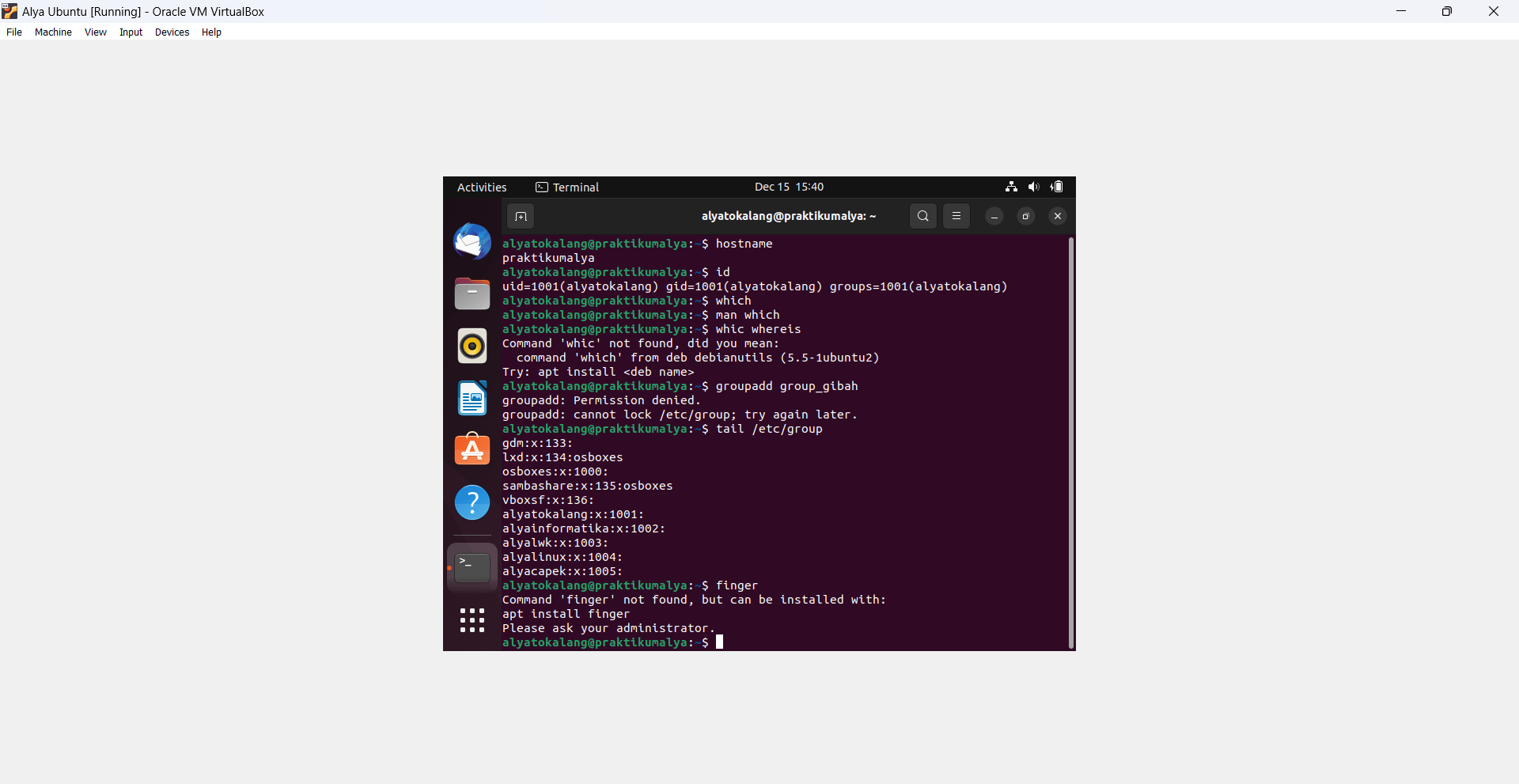Open the View menu

tap(96, 32)
